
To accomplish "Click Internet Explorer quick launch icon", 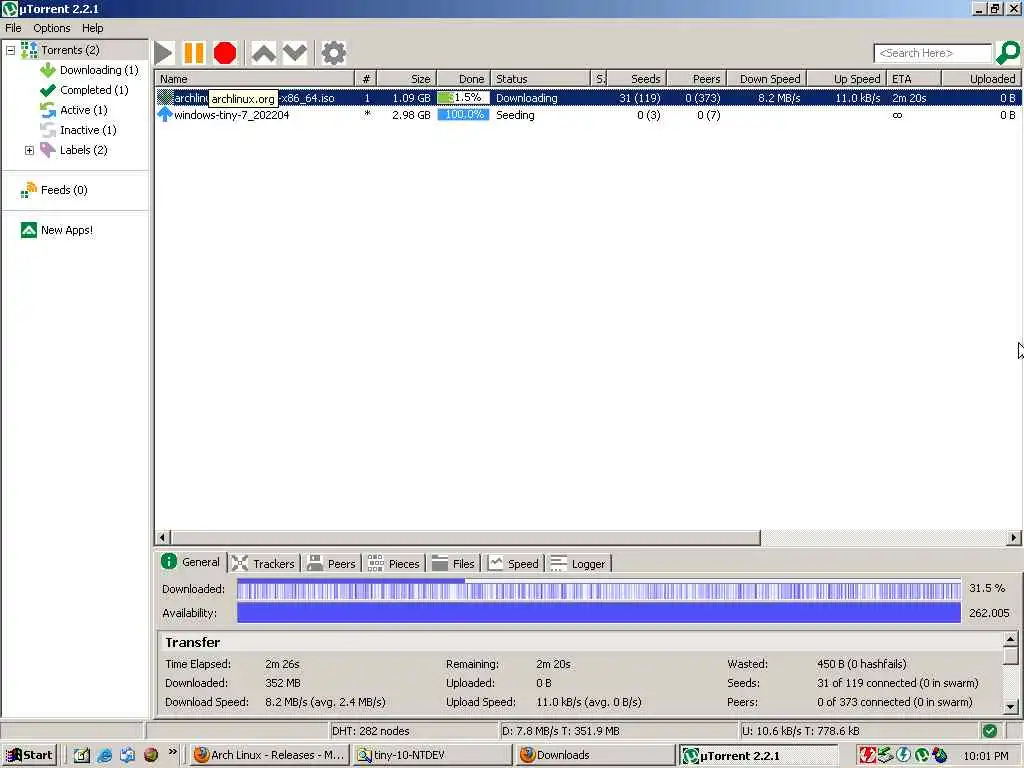I will (104, 756).
